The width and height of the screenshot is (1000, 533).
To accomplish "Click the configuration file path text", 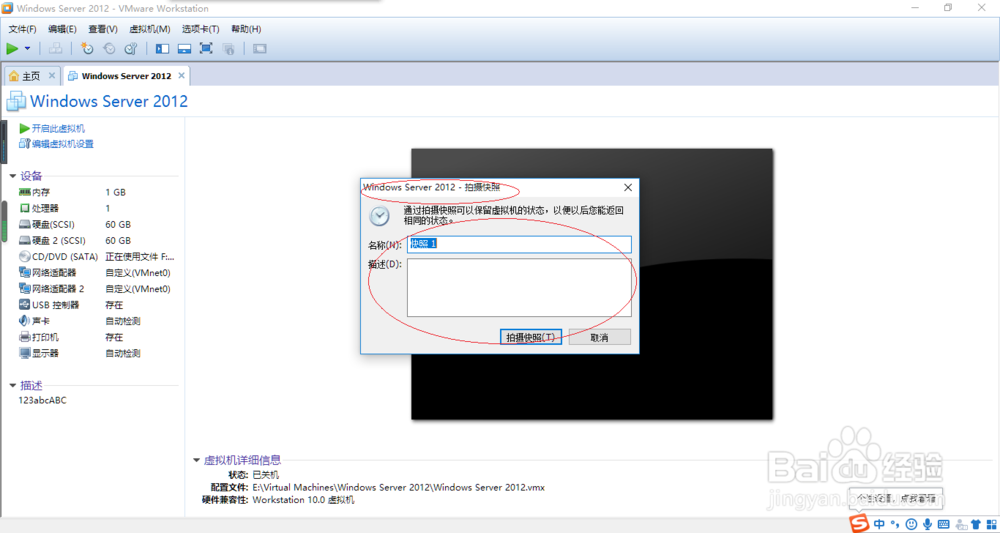I will tap(399, 487).
